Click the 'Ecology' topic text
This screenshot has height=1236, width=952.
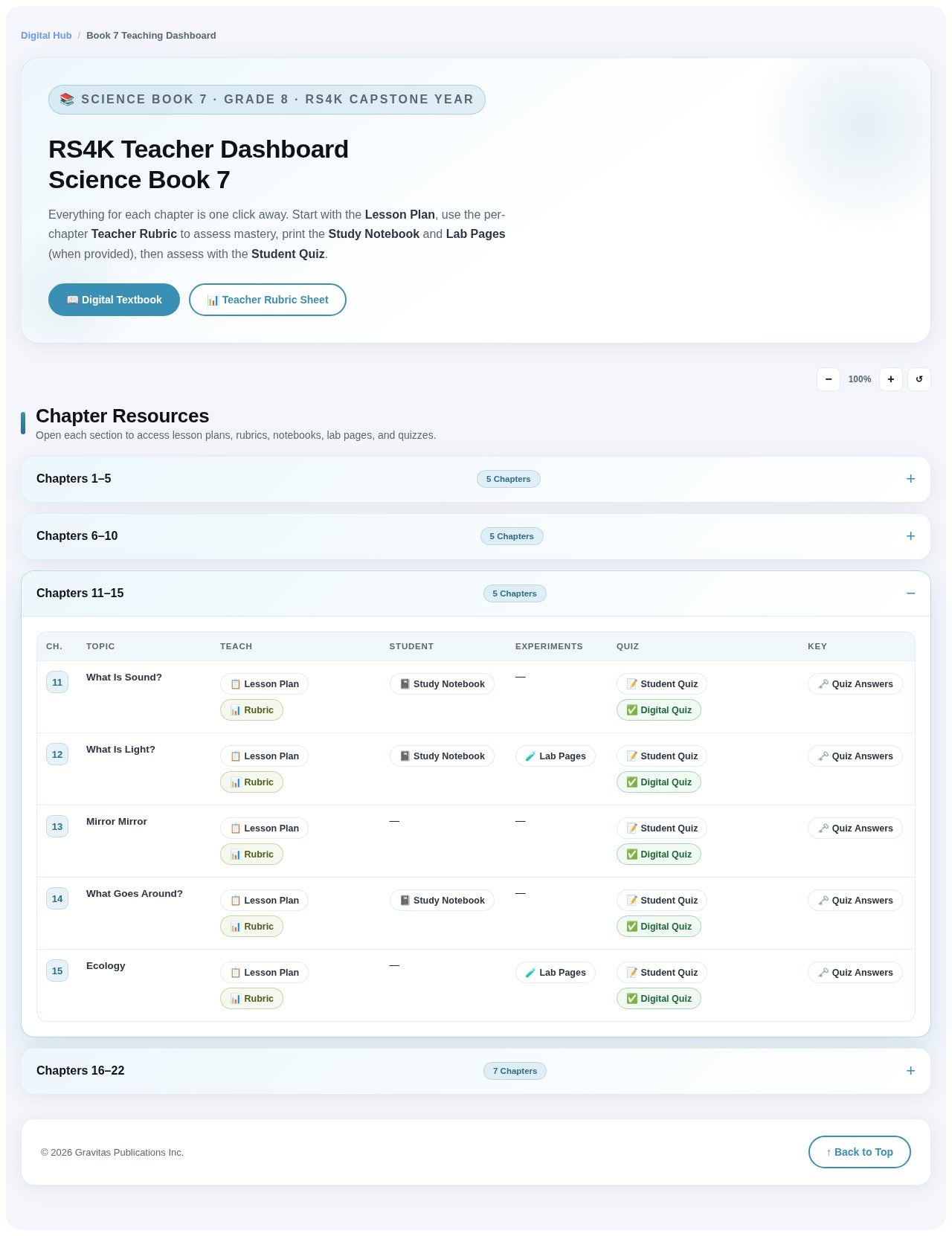point(106,966)
